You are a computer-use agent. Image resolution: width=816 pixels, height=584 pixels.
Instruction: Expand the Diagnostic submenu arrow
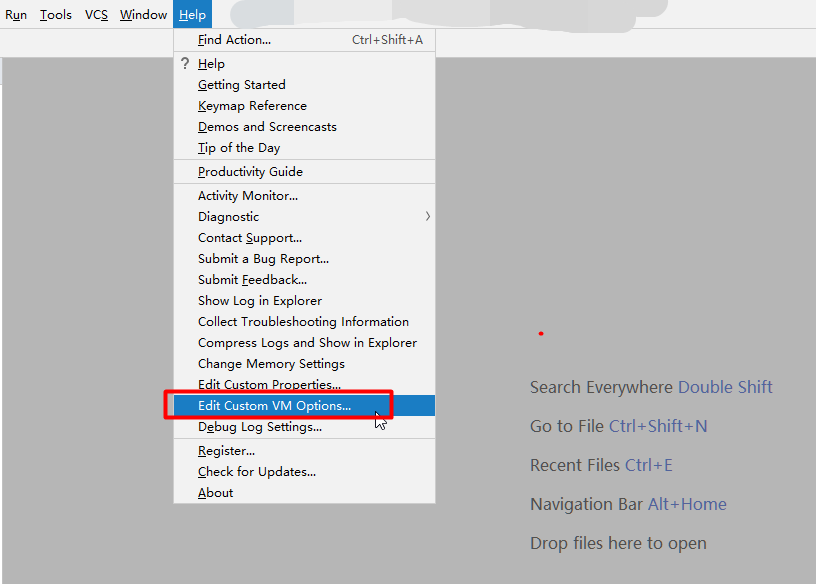coord(428,217)
